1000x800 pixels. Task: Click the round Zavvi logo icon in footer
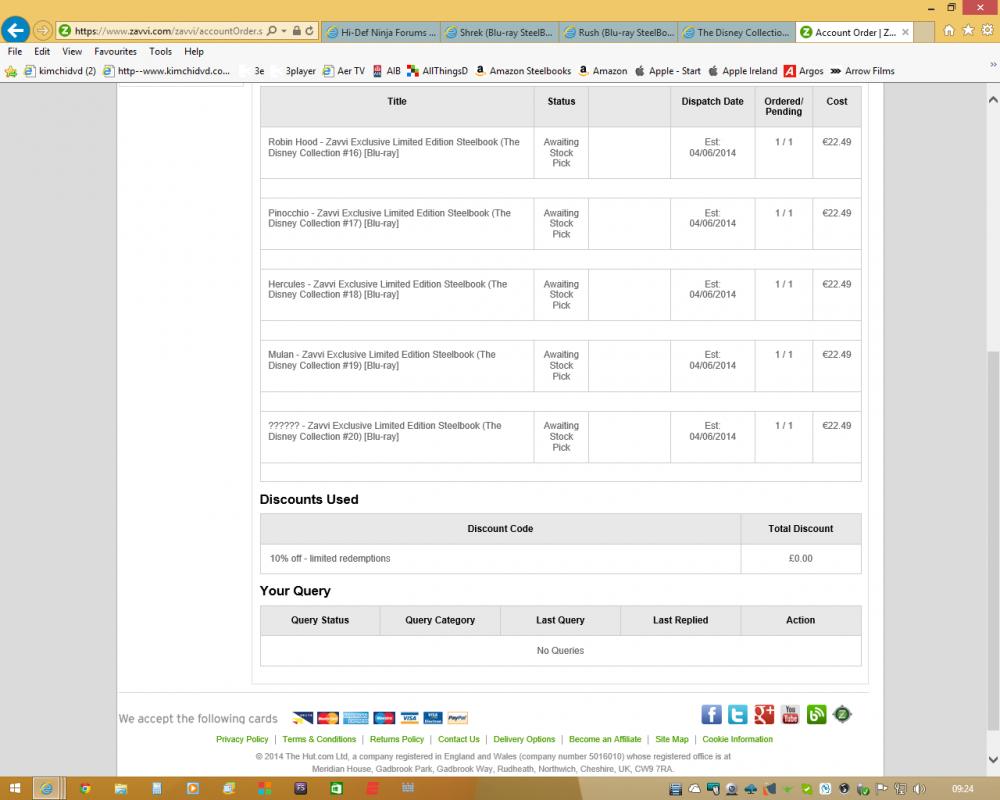[x=842, y=715]
